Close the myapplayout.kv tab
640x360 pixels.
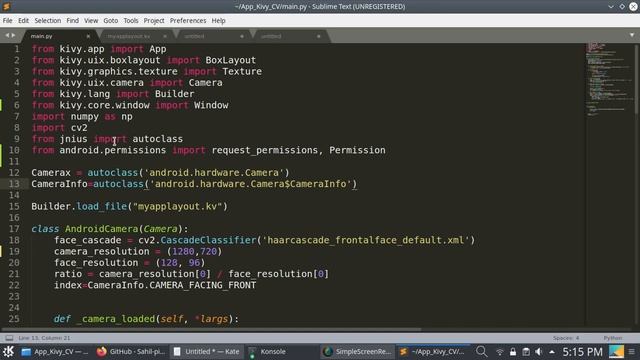pyautogui.click(x=165, y=36)
